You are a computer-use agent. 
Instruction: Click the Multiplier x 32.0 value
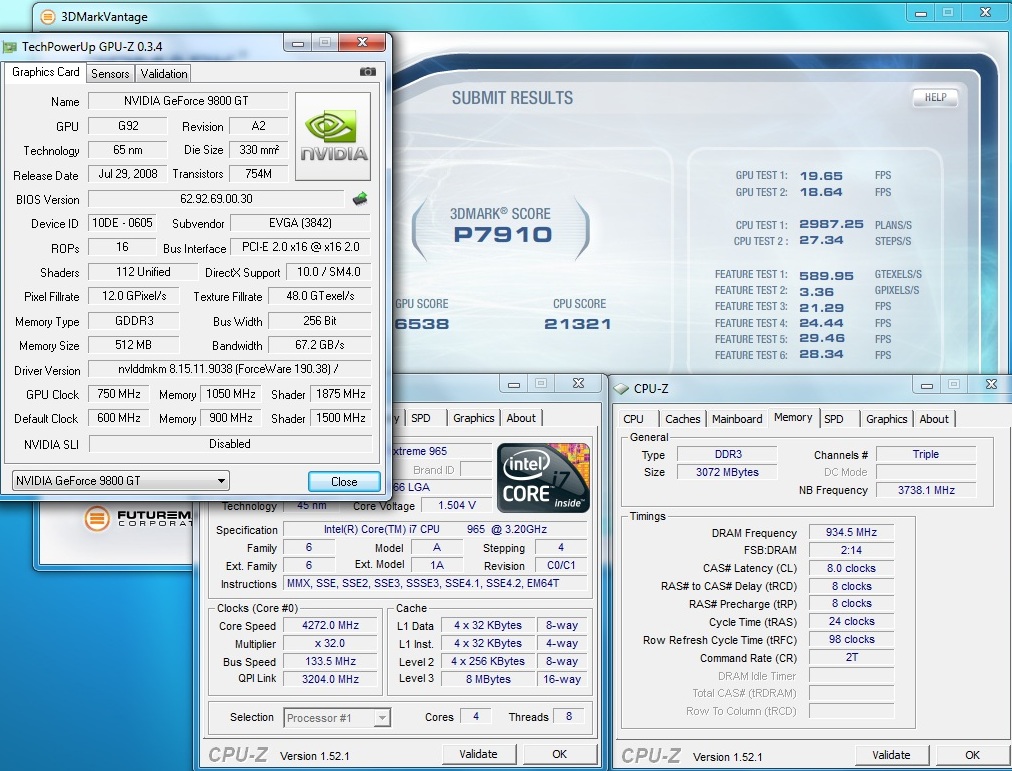coord(330,643)
